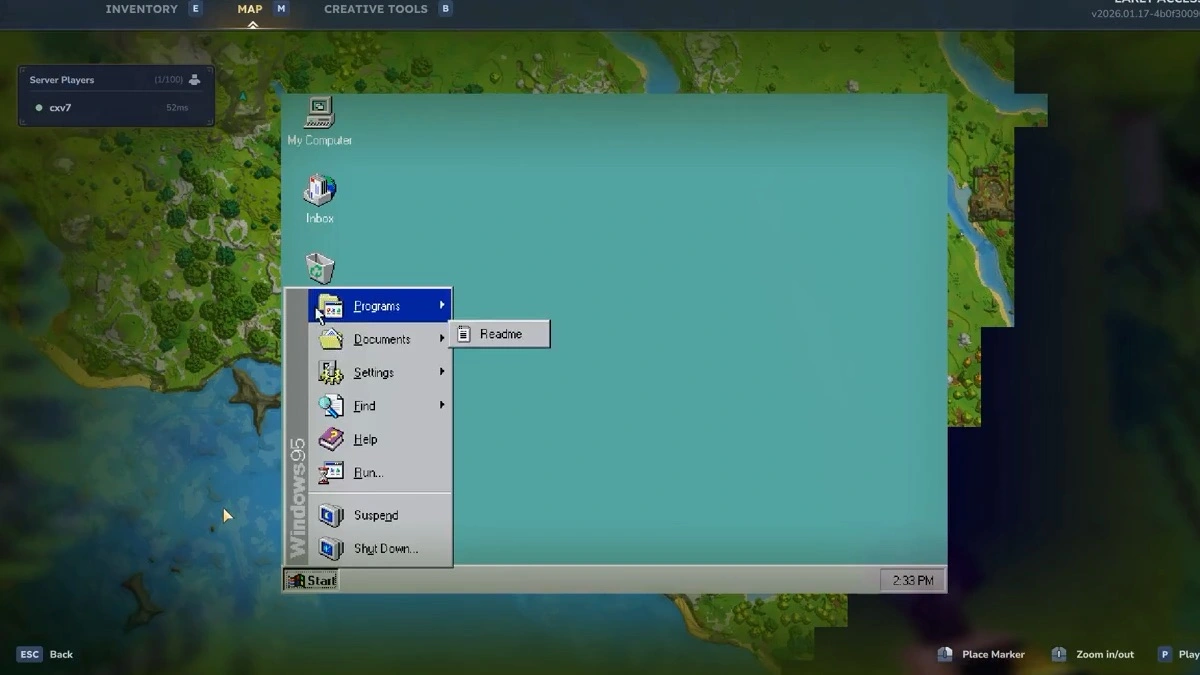Viewport: 1200px width, 675px height.
Task: Click the Start button in the taskbar
Action: click(310, 579)
